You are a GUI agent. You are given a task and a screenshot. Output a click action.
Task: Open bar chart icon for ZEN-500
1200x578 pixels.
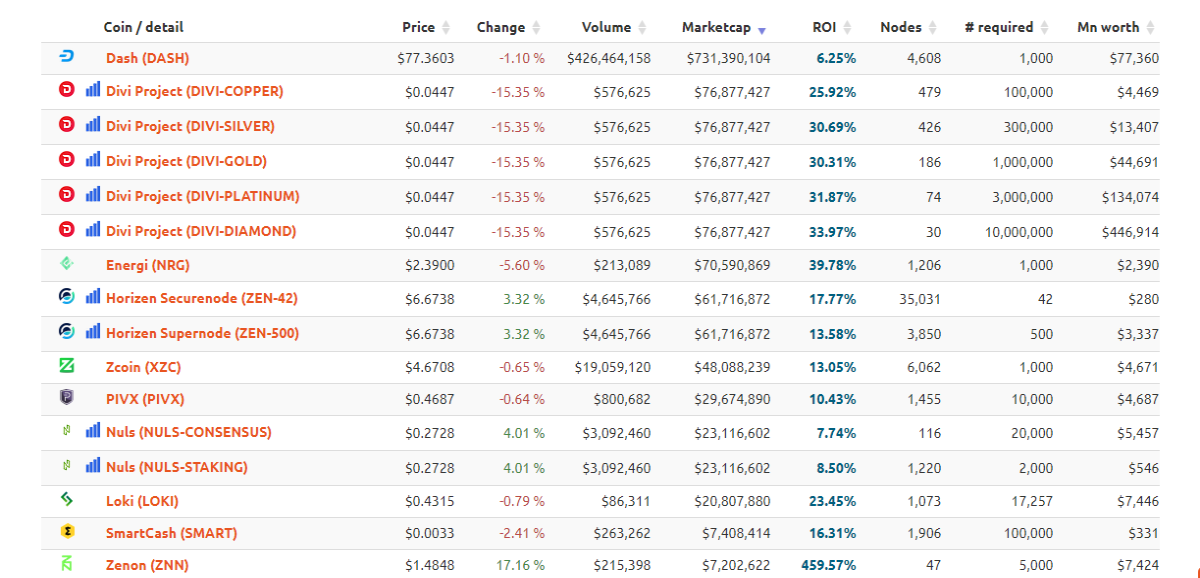93,332
